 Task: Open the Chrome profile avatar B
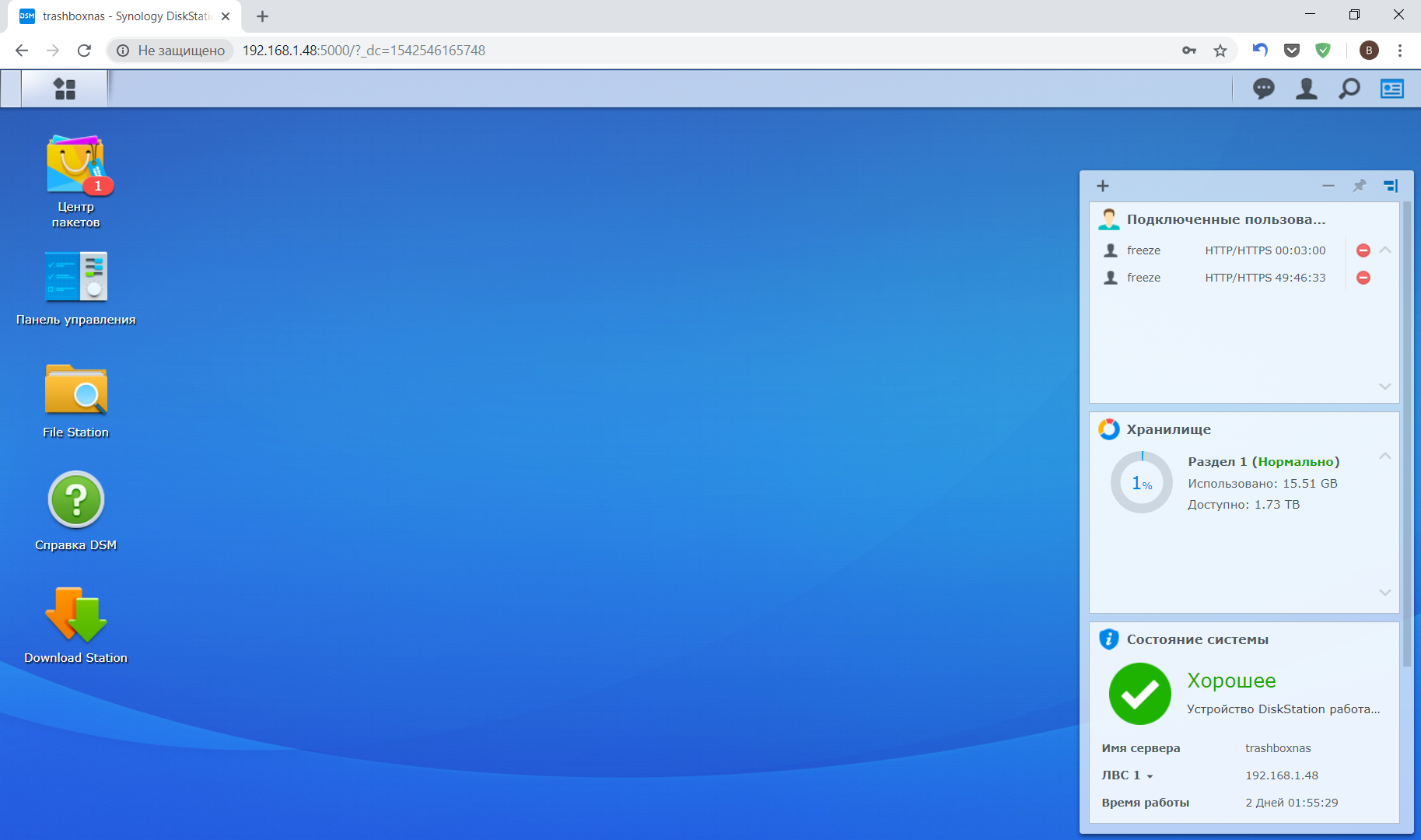1369,51
